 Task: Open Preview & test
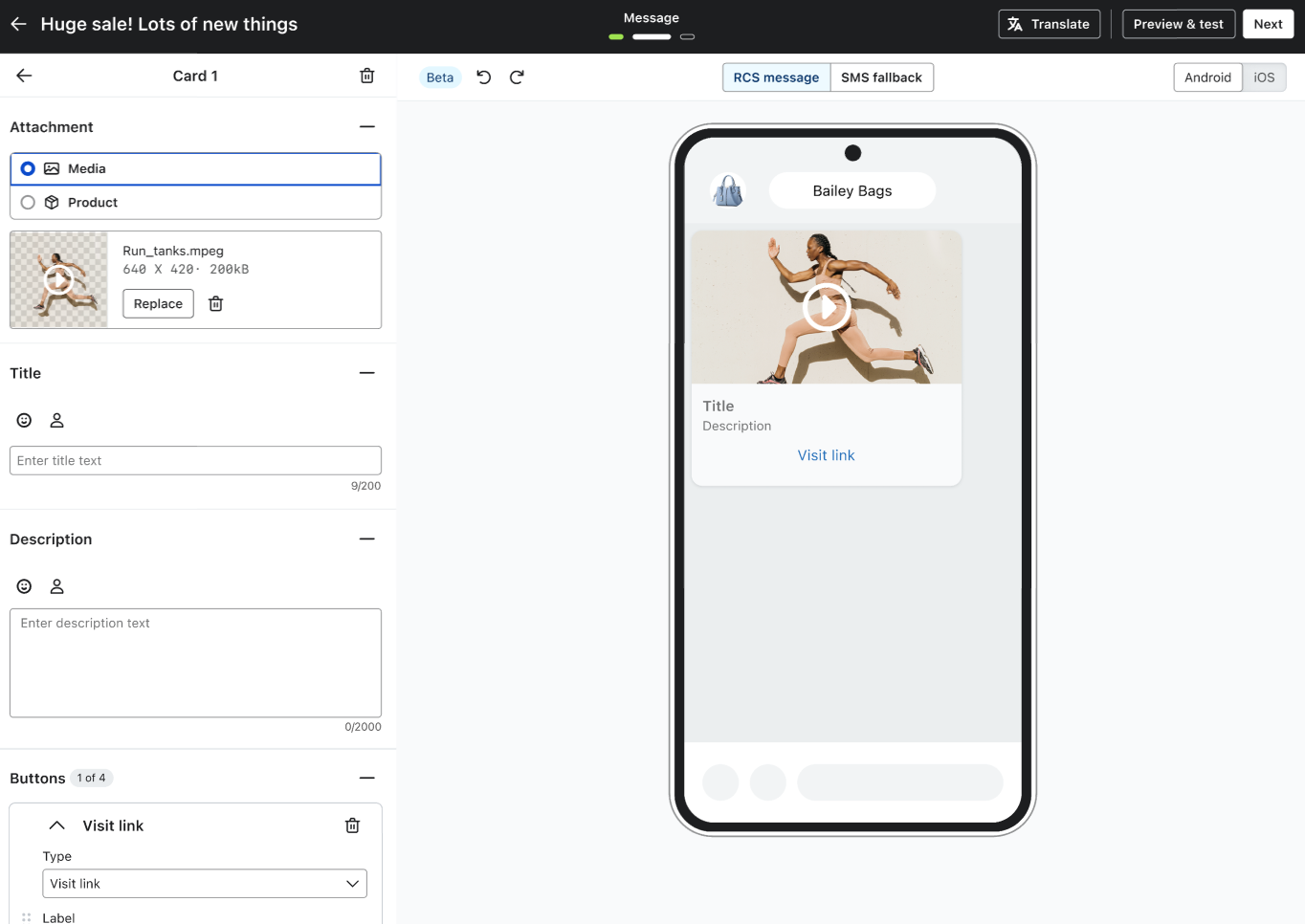(1178, 24)
